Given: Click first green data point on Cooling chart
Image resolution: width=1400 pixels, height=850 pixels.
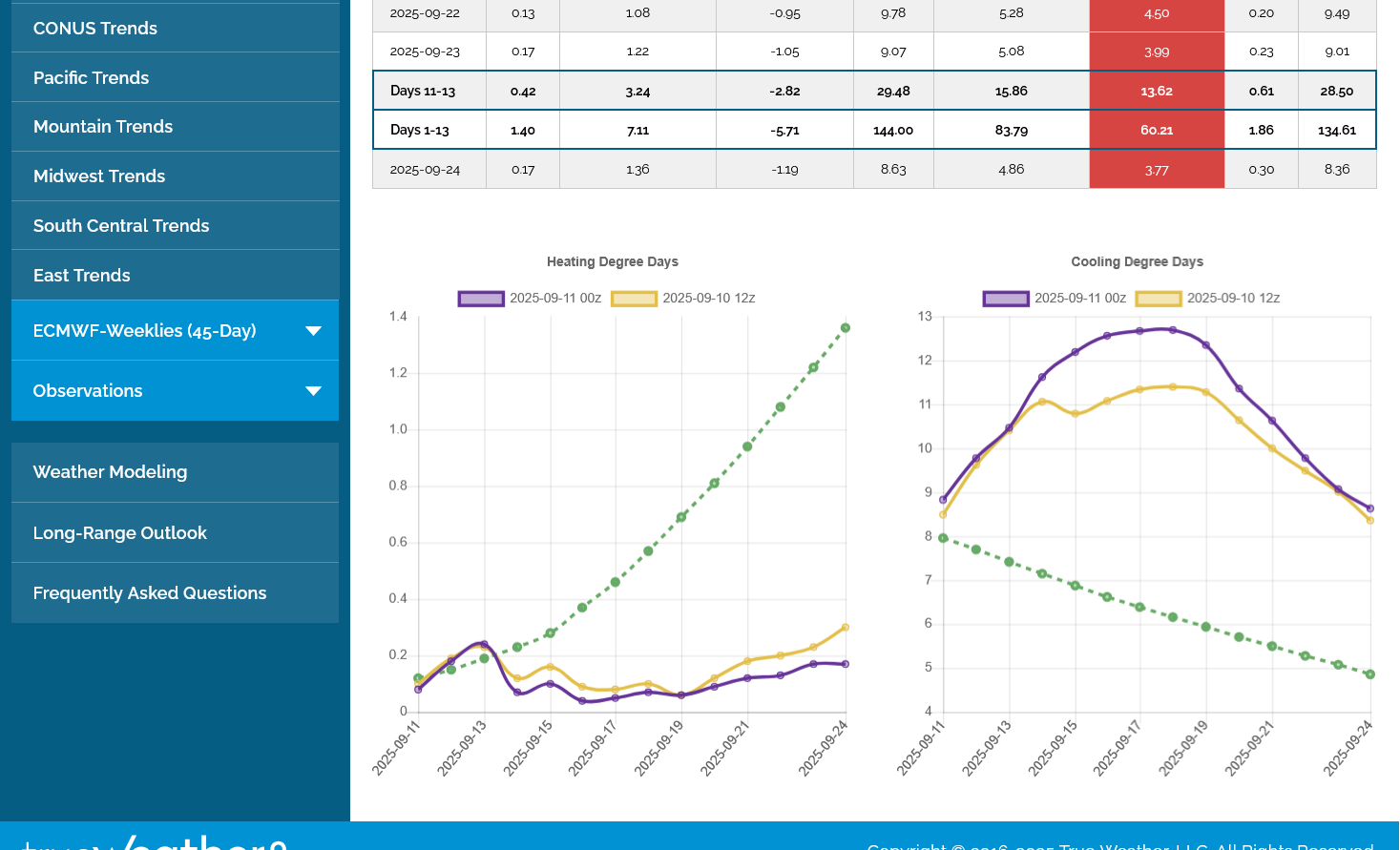Looking at the screenshot, I should [x=943, y=538].
